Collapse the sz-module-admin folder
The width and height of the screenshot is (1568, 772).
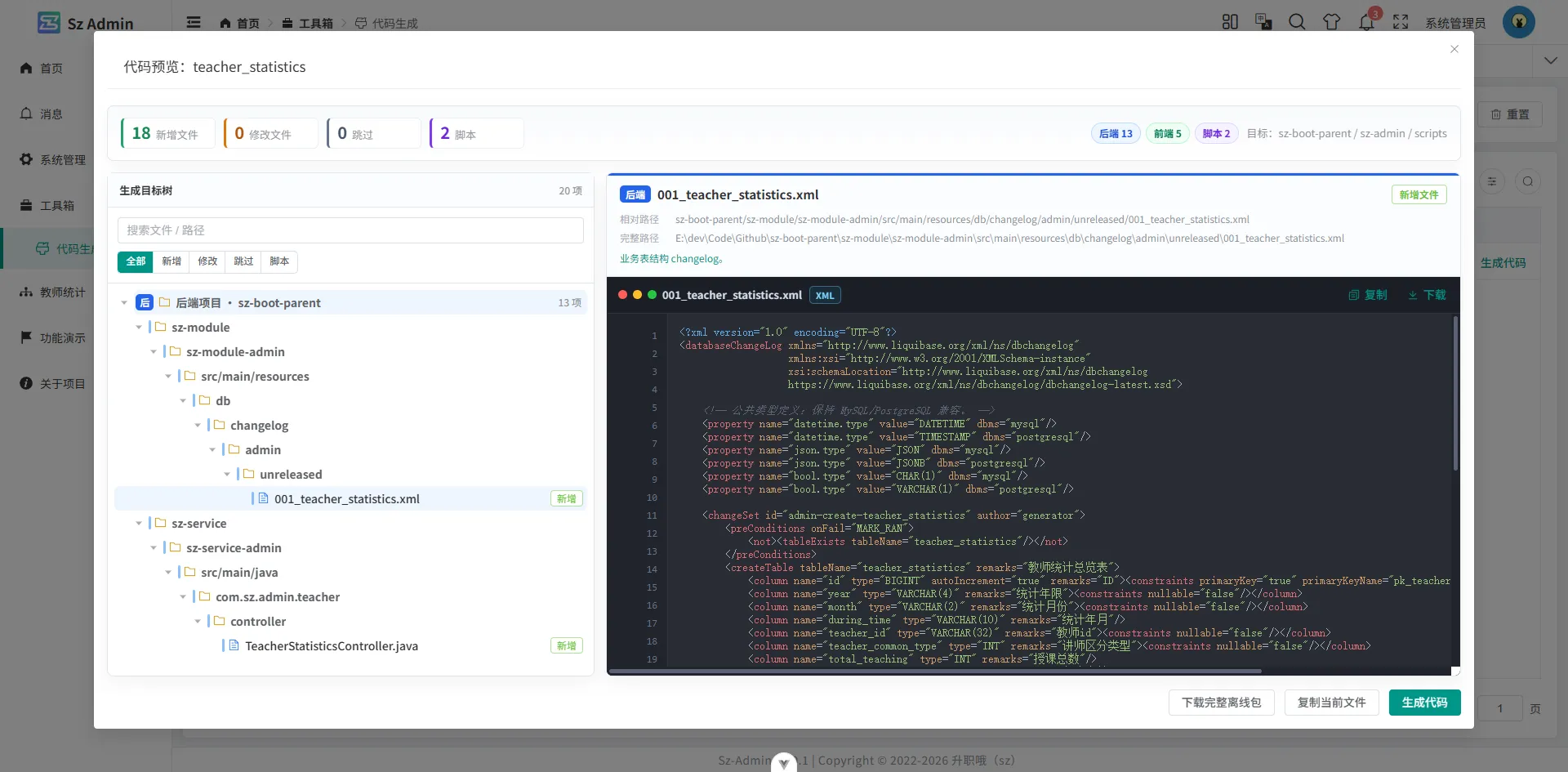[154, 352]
